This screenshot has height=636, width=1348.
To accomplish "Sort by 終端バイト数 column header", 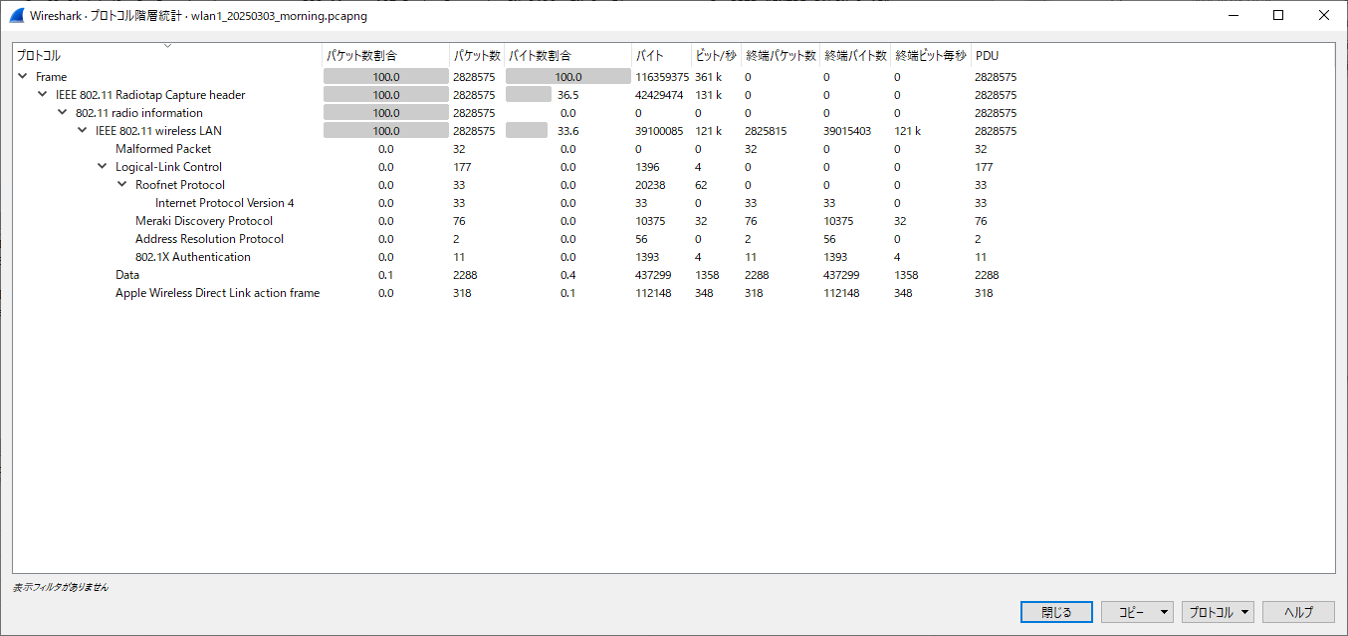I will tap(856, 56).
